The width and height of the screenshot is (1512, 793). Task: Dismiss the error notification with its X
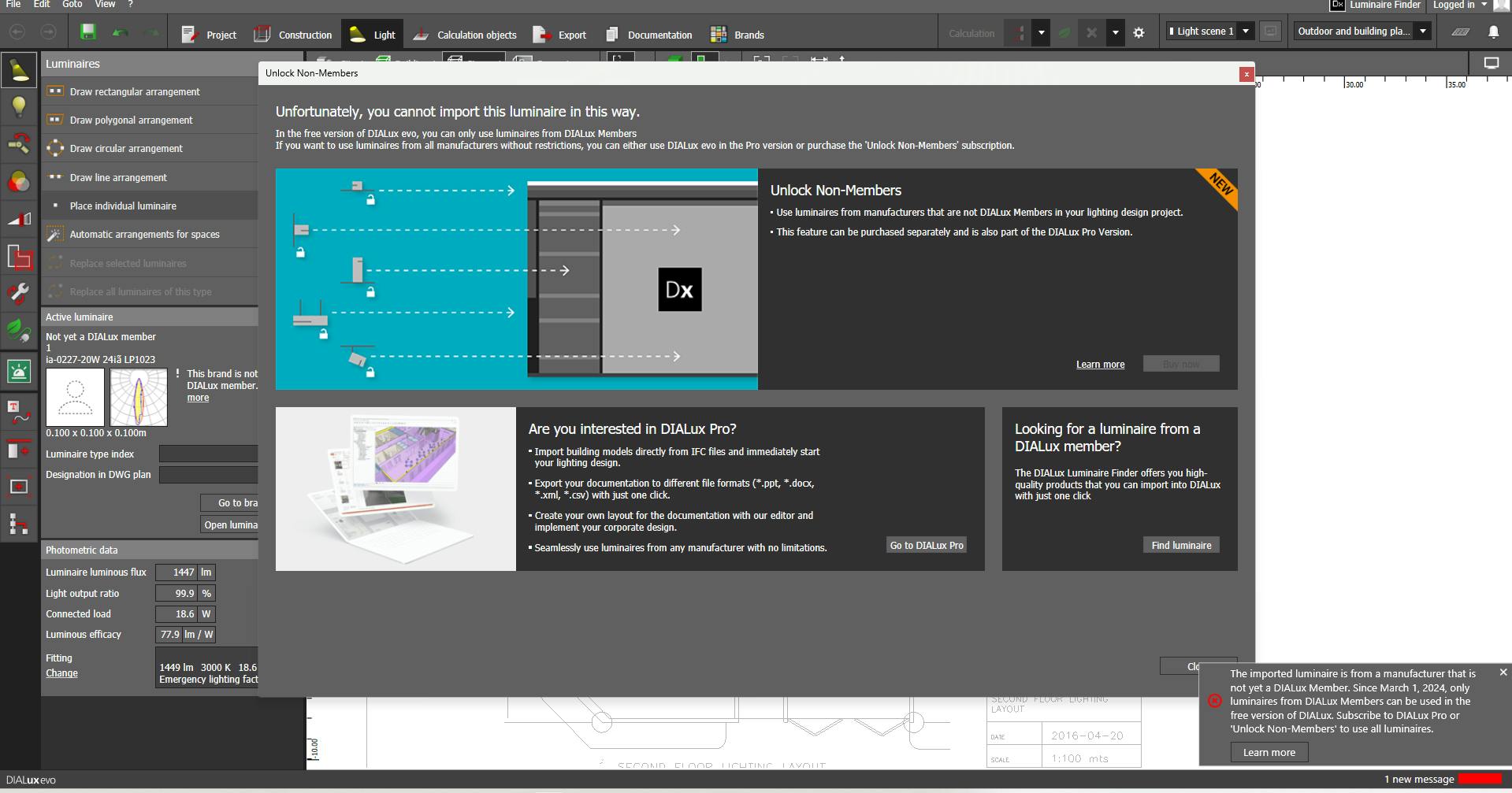[x=1503, y=672]
